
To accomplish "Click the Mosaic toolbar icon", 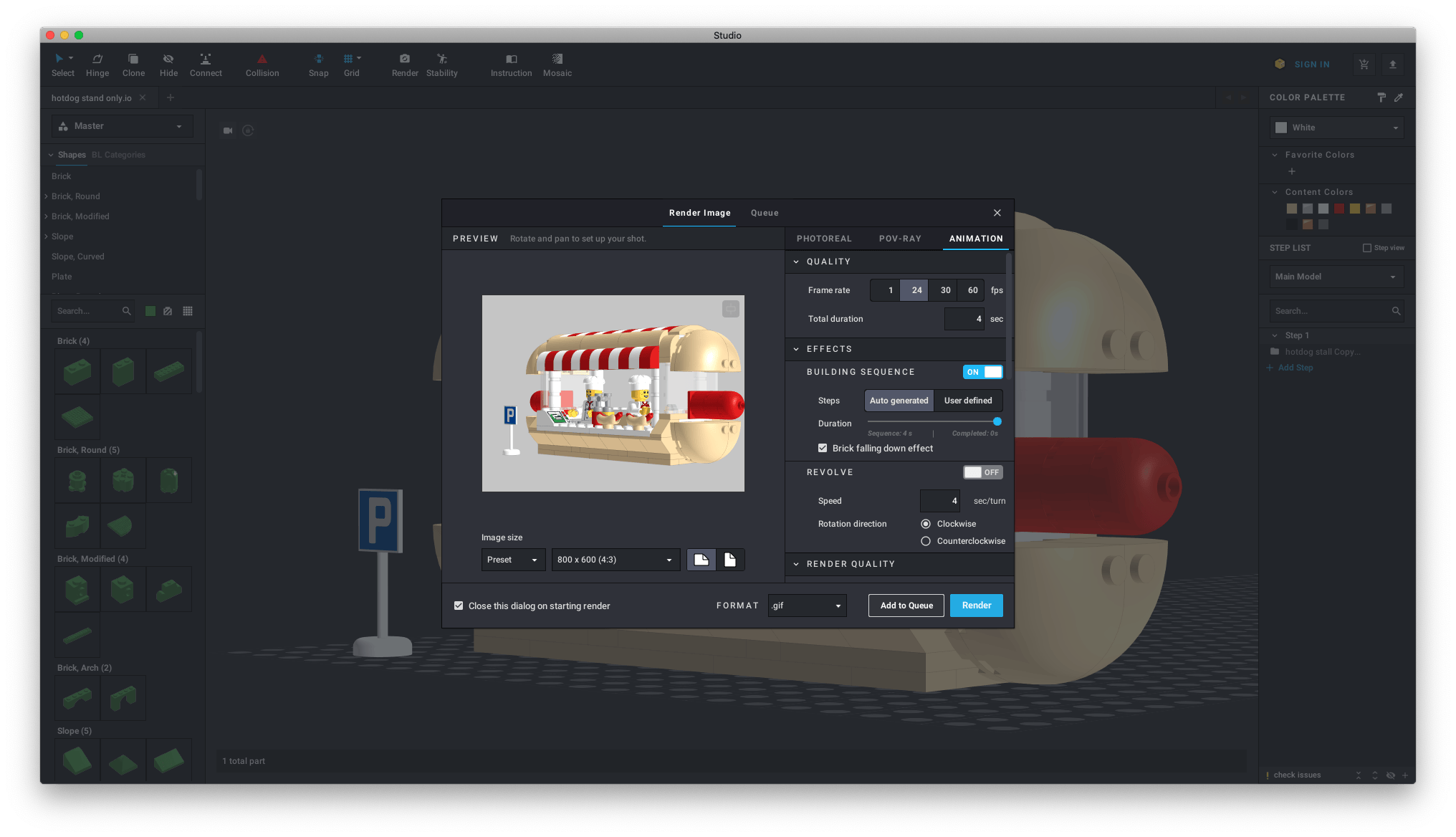I will click(x=557, y=59).
